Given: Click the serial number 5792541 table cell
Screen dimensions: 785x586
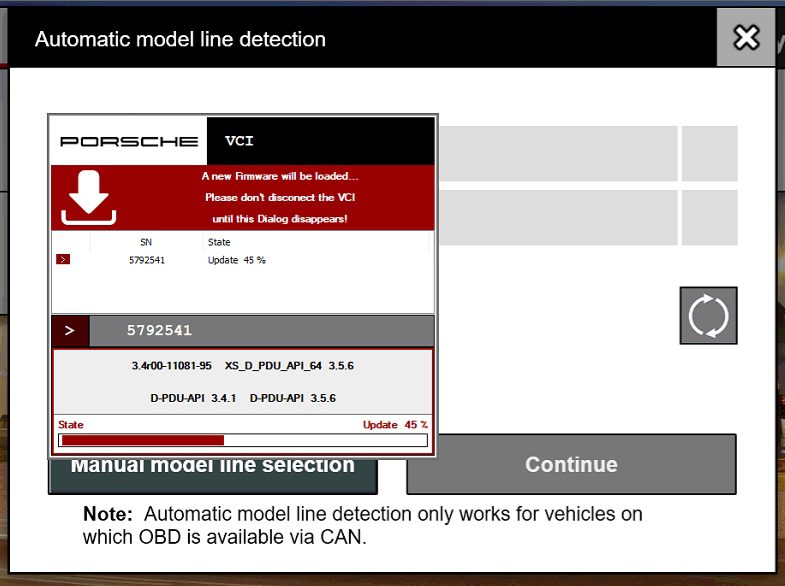Looking at the screenshot, I should (x=147, y=260).
